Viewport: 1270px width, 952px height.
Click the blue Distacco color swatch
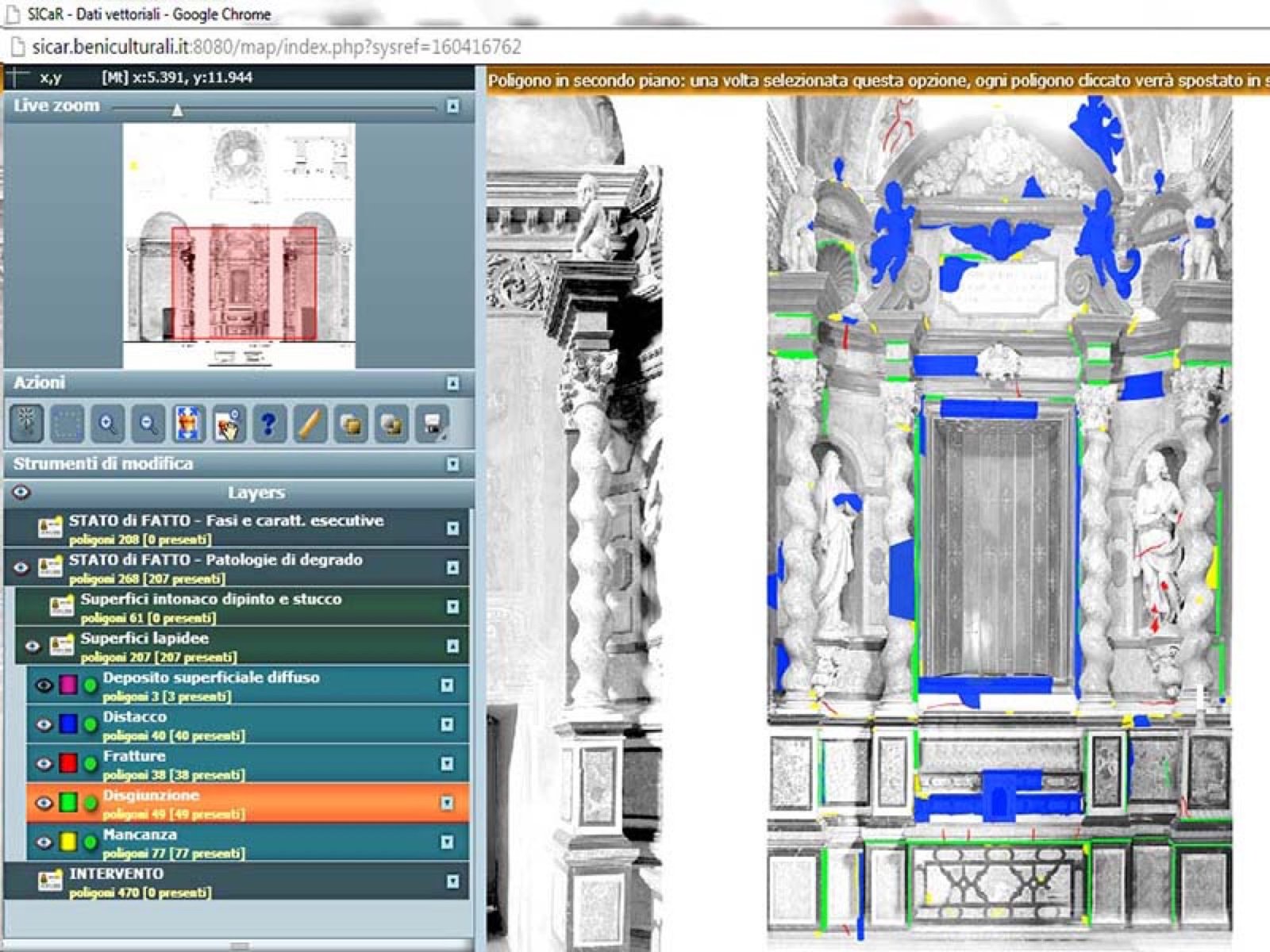coord(68,724)
